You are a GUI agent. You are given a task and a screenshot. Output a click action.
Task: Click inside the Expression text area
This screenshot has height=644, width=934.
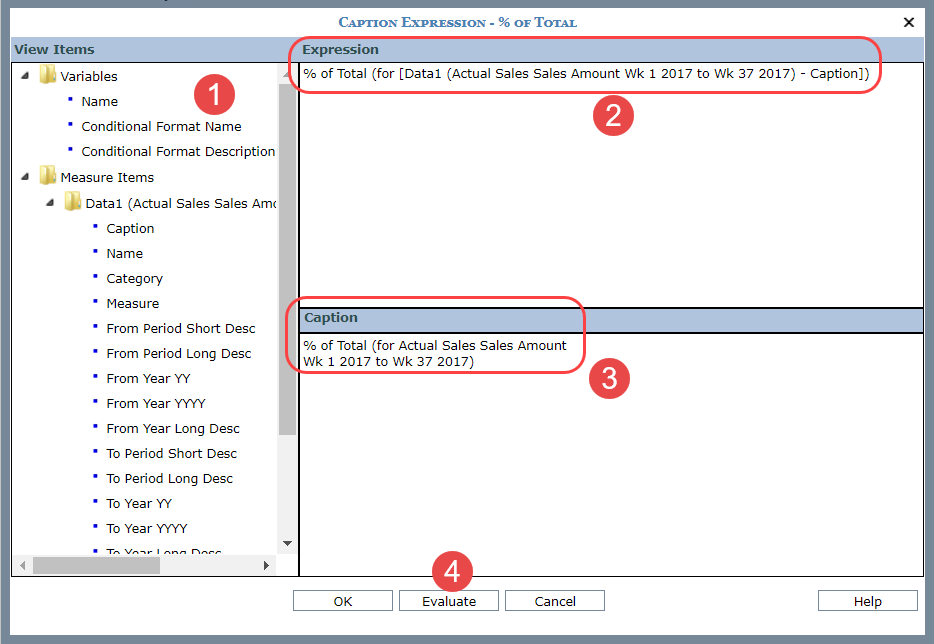coord(610,200)
